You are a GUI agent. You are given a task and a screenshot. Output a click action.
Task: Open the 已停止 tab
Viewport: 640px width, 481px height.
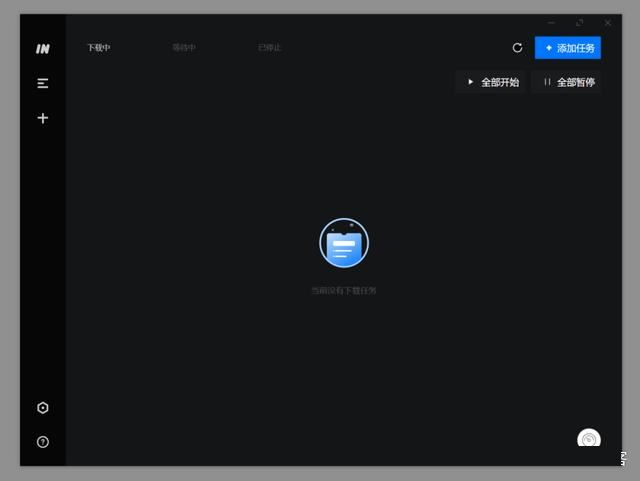pos(270,48)
